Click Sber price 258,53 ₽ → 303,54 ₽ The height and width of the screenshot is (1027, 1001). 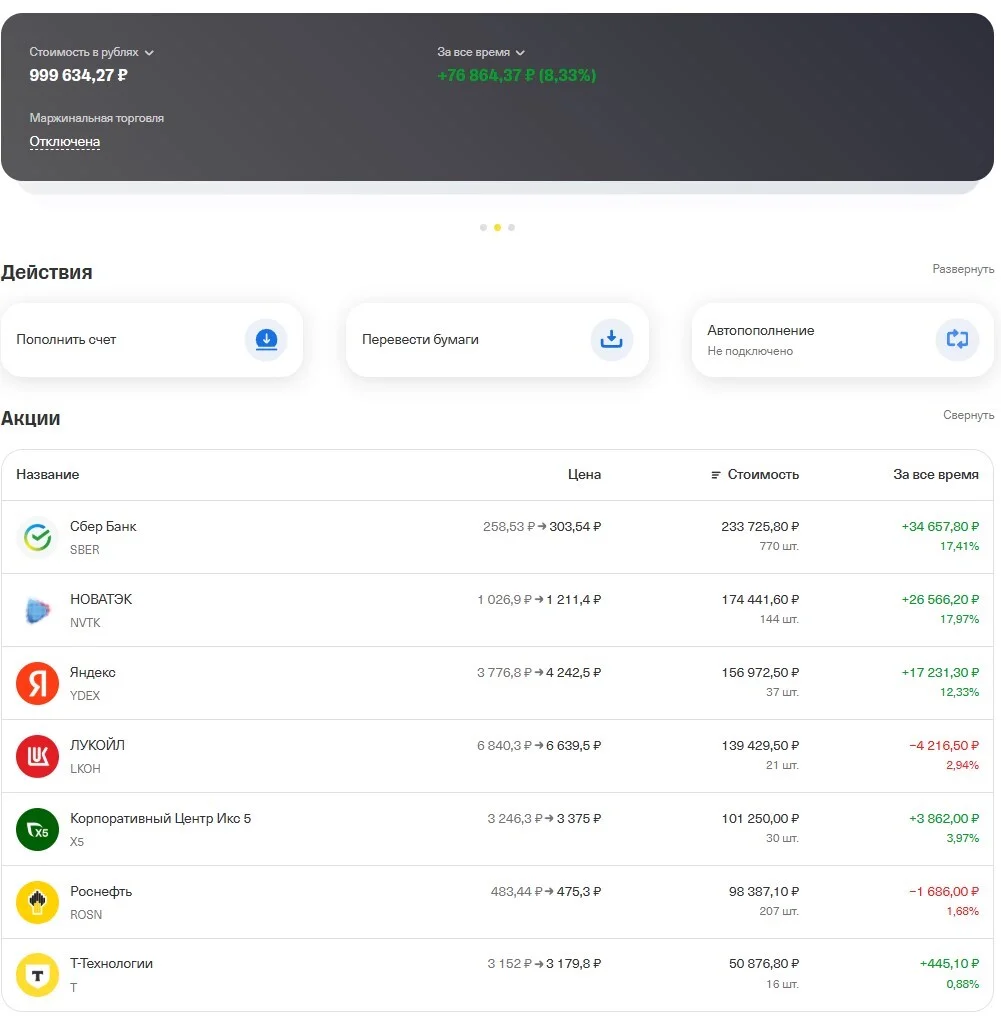542,527
